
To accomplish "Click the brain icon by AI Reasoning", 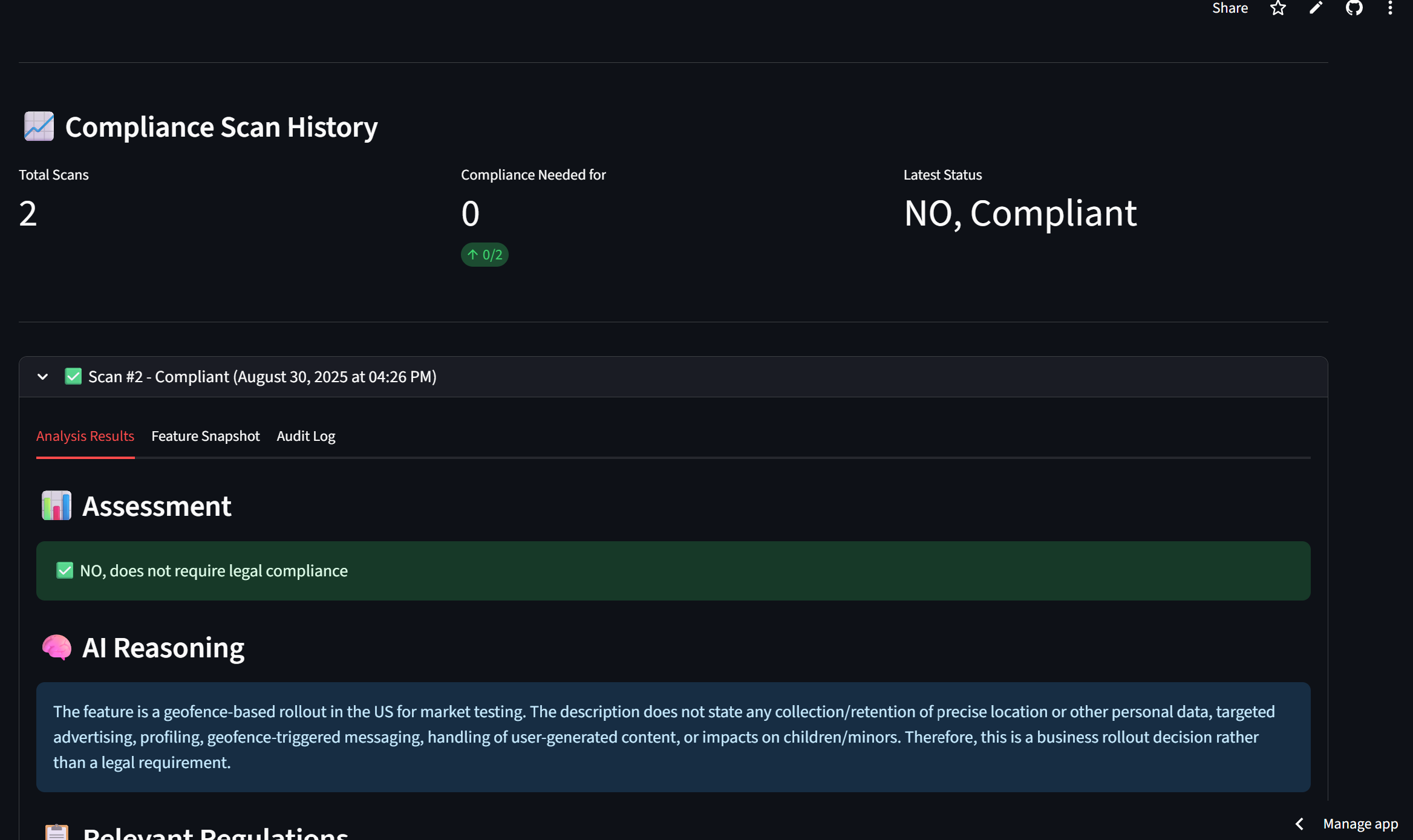I will point(56,647).
